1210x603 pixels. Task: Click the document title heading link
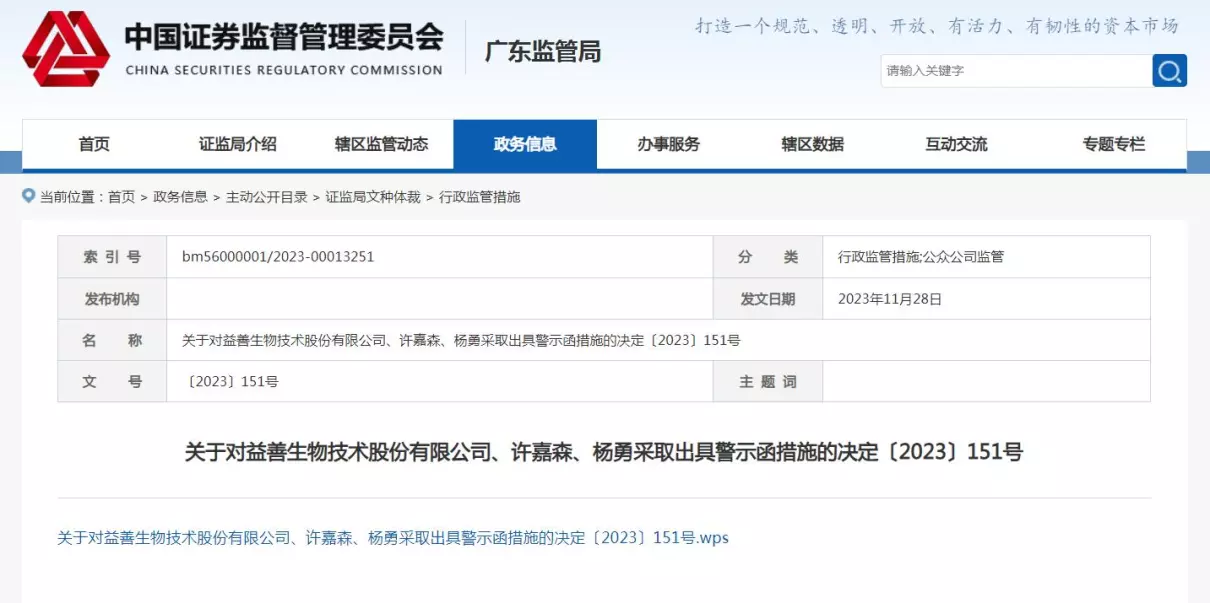click(604, 451)
